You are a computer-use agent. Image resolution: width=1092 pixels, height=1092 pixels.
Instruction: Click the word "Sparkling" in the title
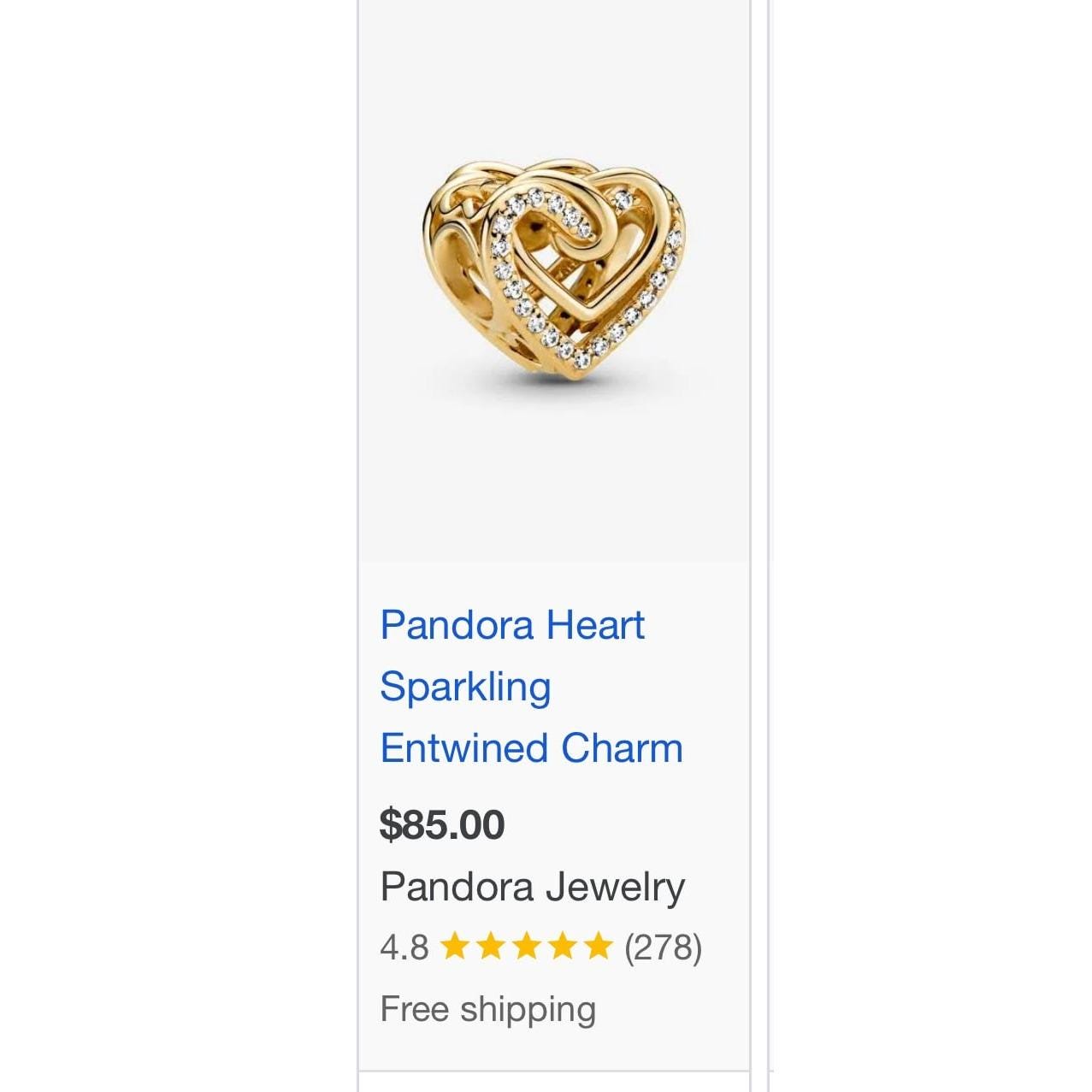(x=465, y=687)
